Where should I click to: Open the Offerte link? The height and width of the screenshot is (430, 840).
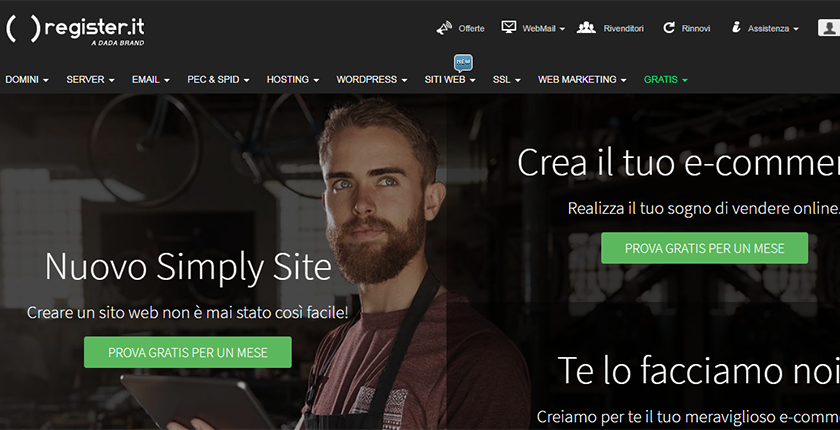coord(471,29)
